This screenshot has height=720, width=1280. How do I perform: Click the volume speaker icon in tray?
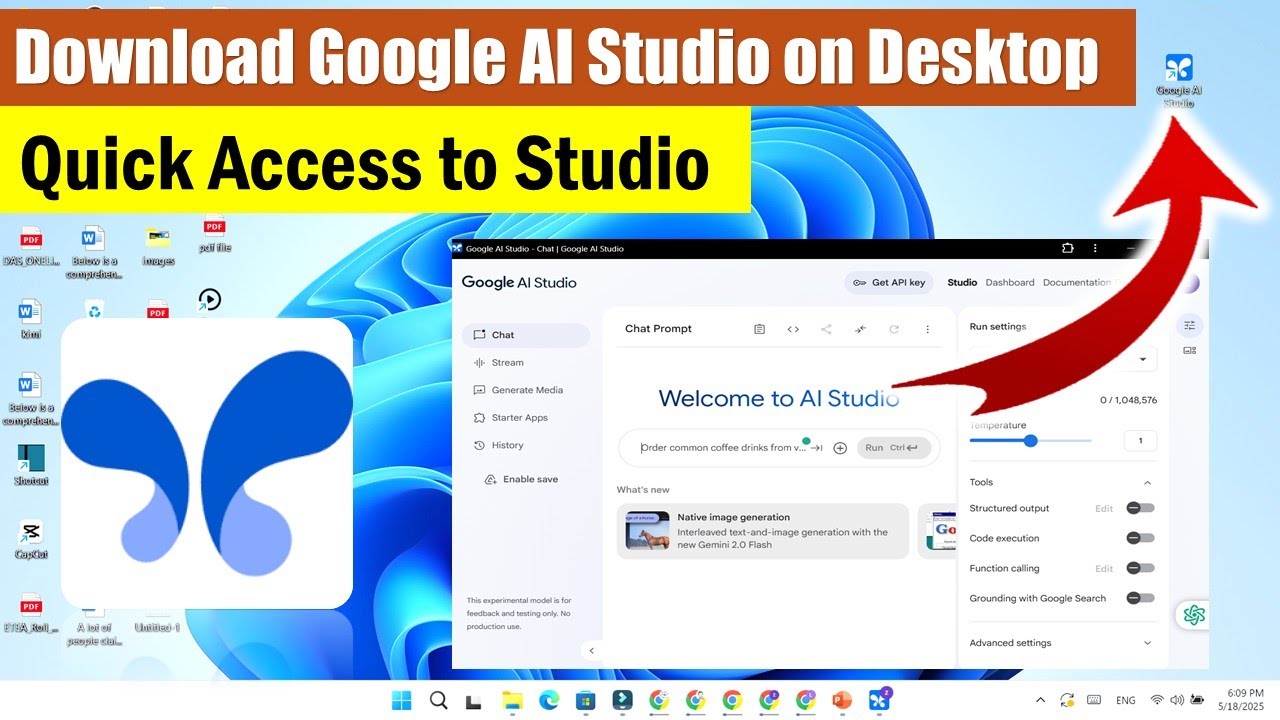tap(1176, 700)
